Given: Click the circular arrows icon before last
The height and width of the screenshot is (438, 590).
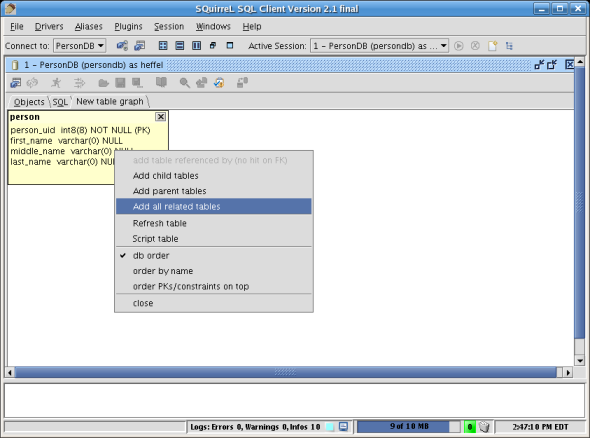Looking at the screenshot, I should [219, 83].
